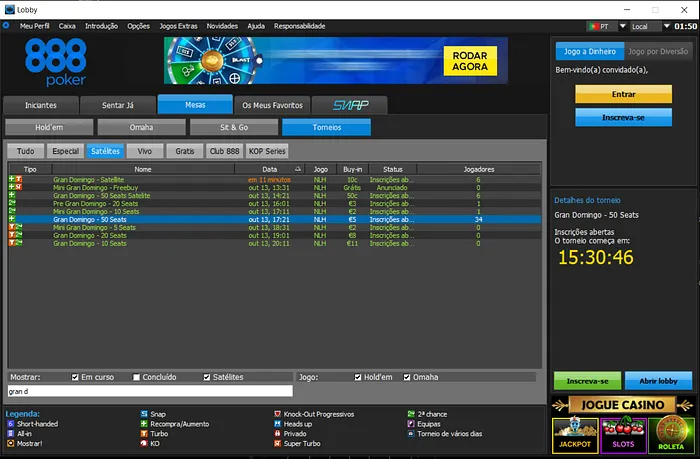
Task: Click the Abrir lobby button
Action: coord(658,381)
